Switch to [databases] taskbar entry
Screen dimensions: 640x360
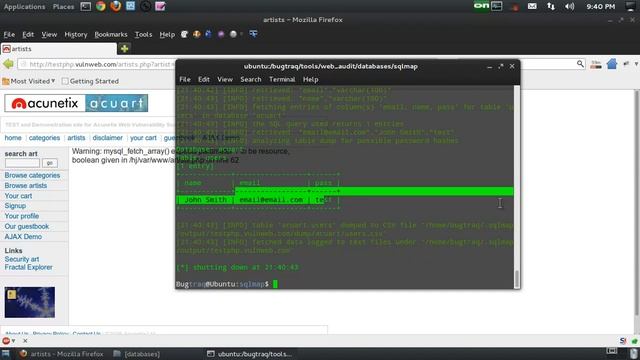point(137,354)
